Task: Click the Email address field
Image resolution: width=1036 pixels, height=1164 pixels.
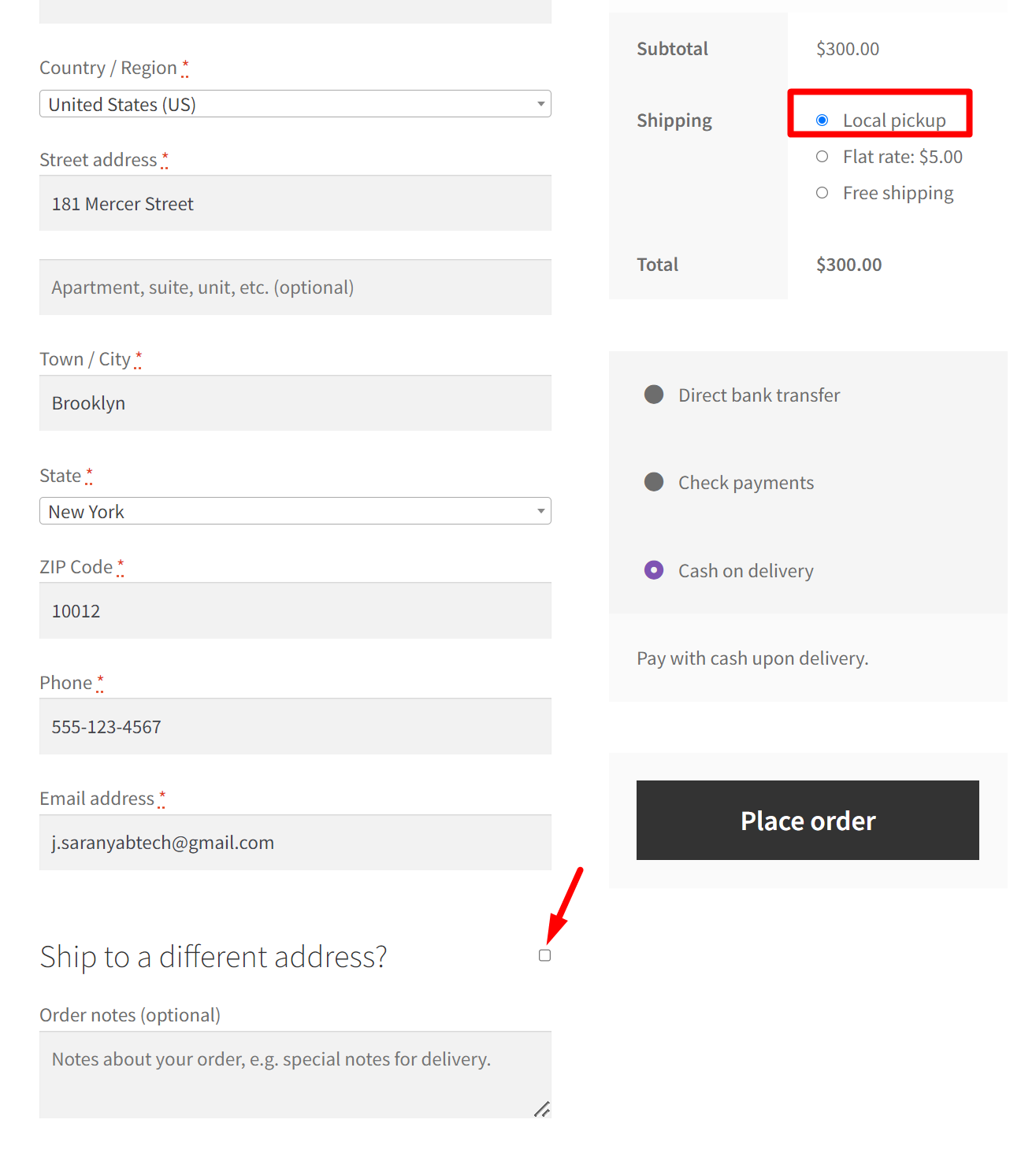Action: click(295, 842)
